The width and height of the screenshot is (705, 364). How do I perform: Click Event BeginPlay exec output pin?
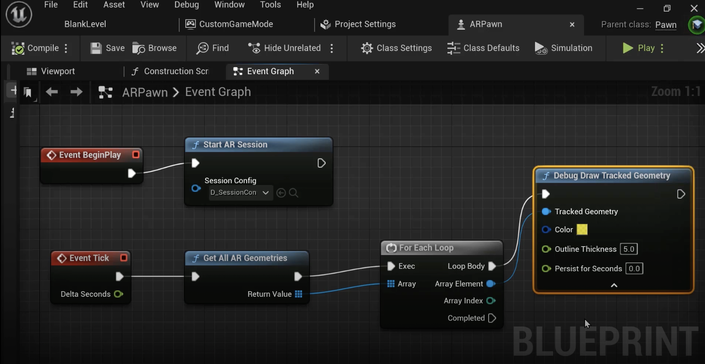tap(132, 173)
